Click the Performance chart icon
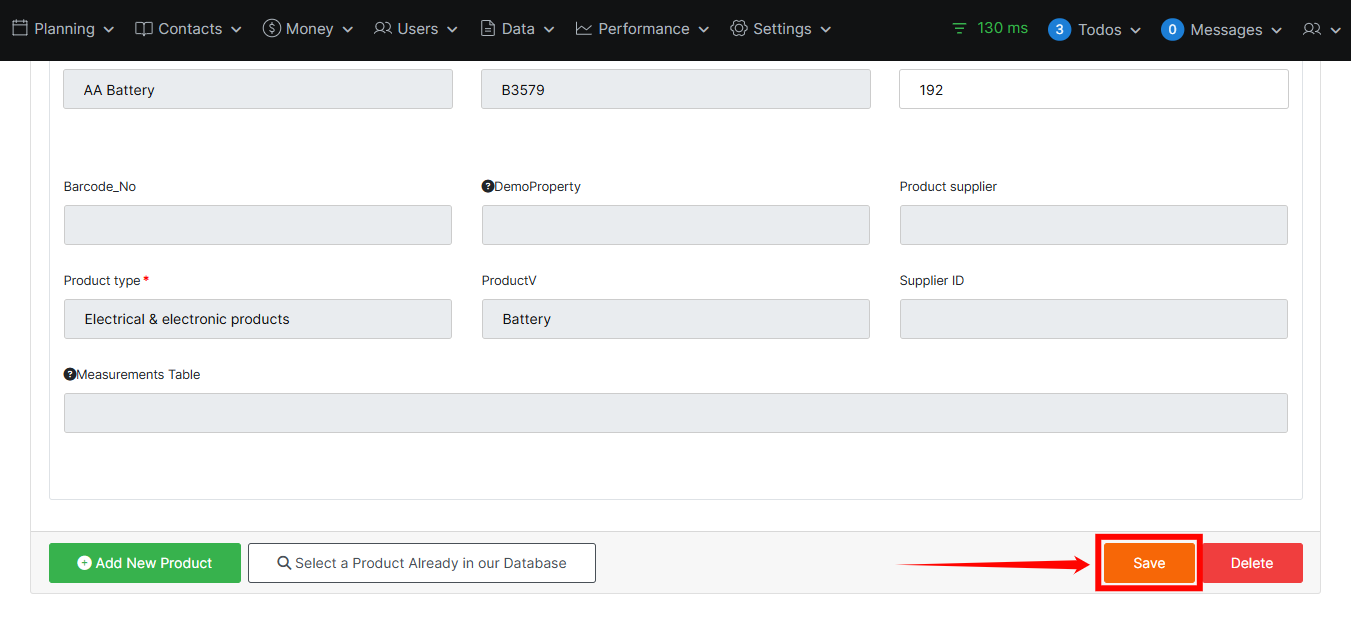 click(584, 29)
